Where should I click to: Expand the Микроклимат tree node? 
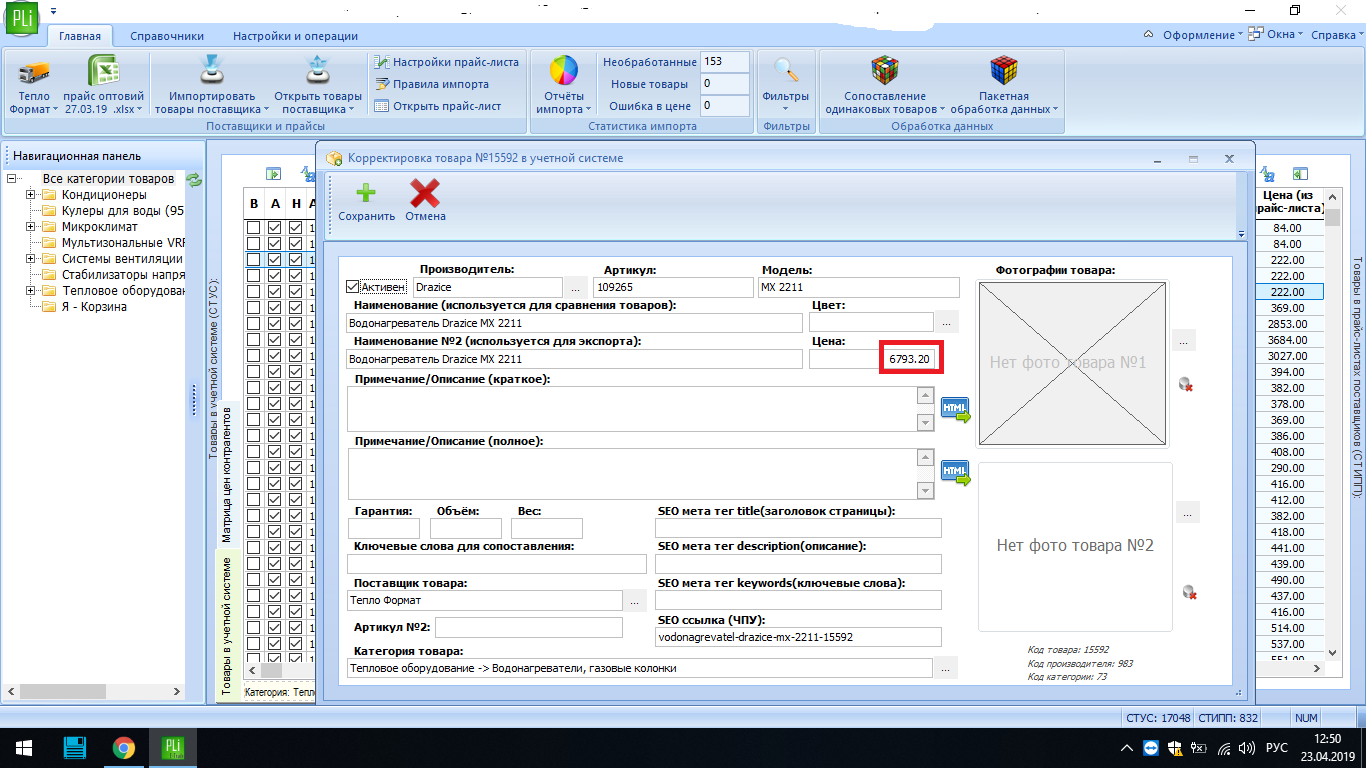(x=31, y=227)
